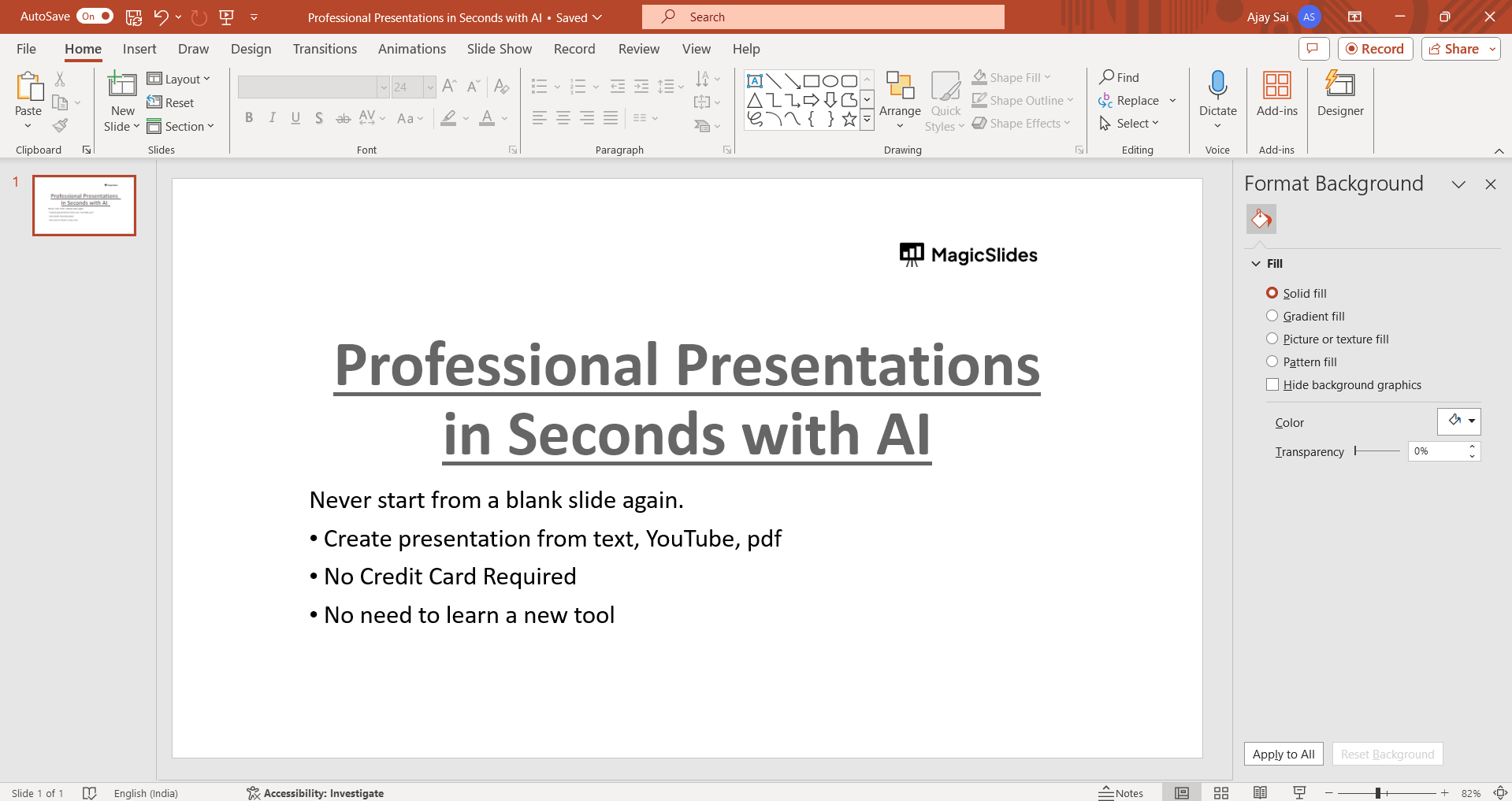Toggle the AutoSave switch
The image size is (1512, 801).
(x=95, y=17)
